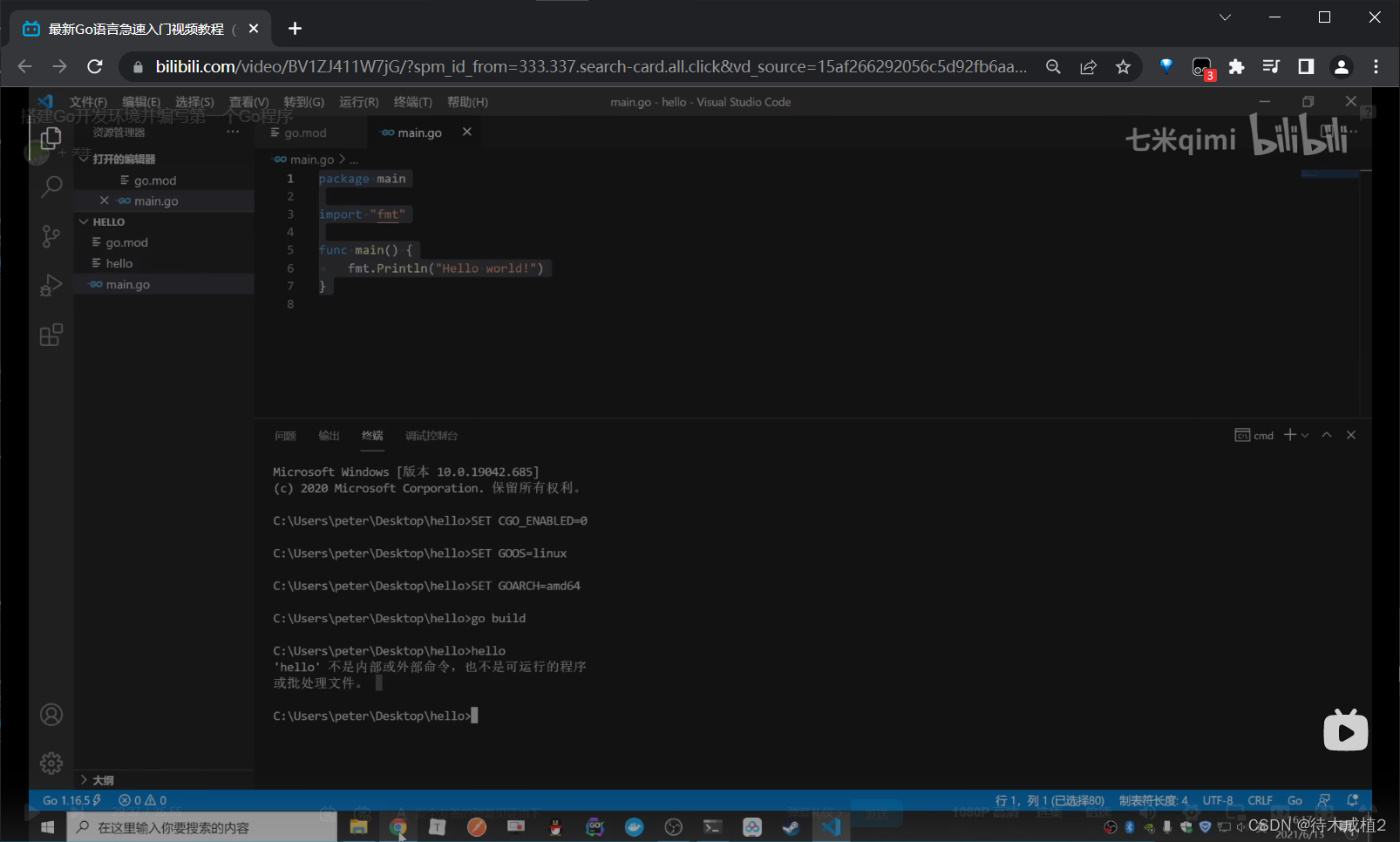
Task: Click UTF-8 encoding in status bar
Action: pyautogui.click(x=1218, y=800)
